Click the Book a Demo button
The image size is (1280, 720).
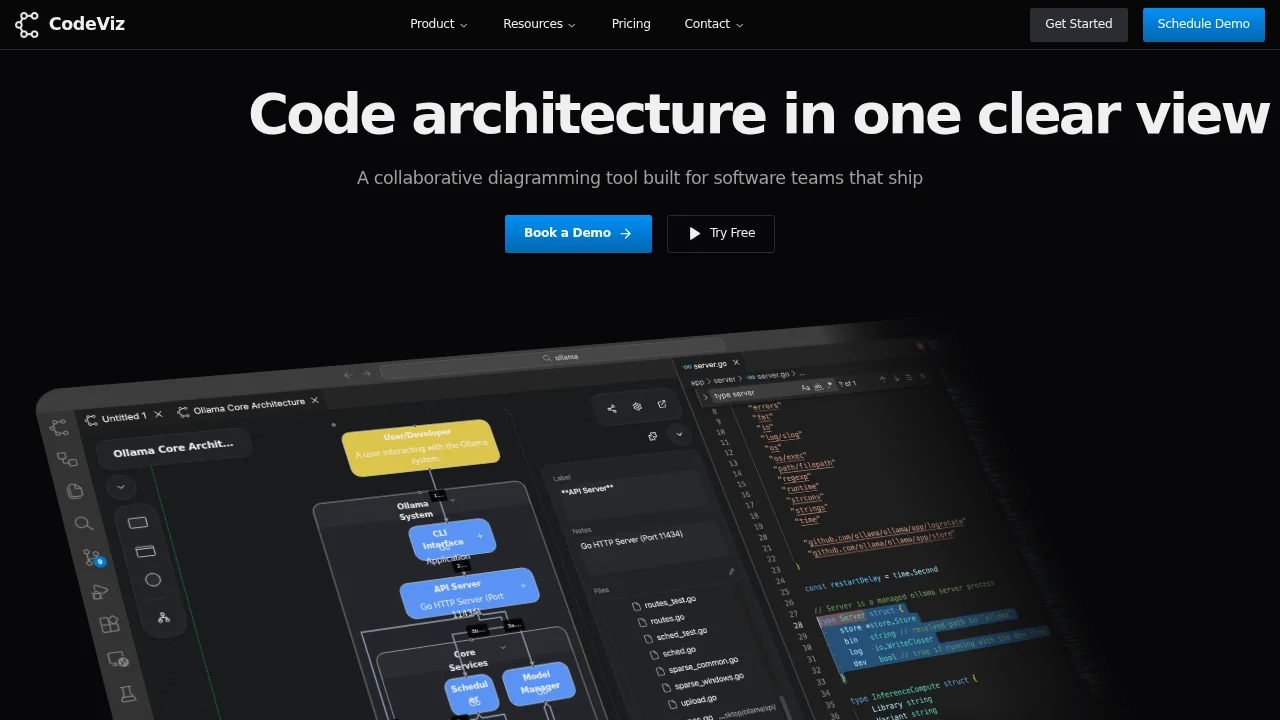coord(578,233)
